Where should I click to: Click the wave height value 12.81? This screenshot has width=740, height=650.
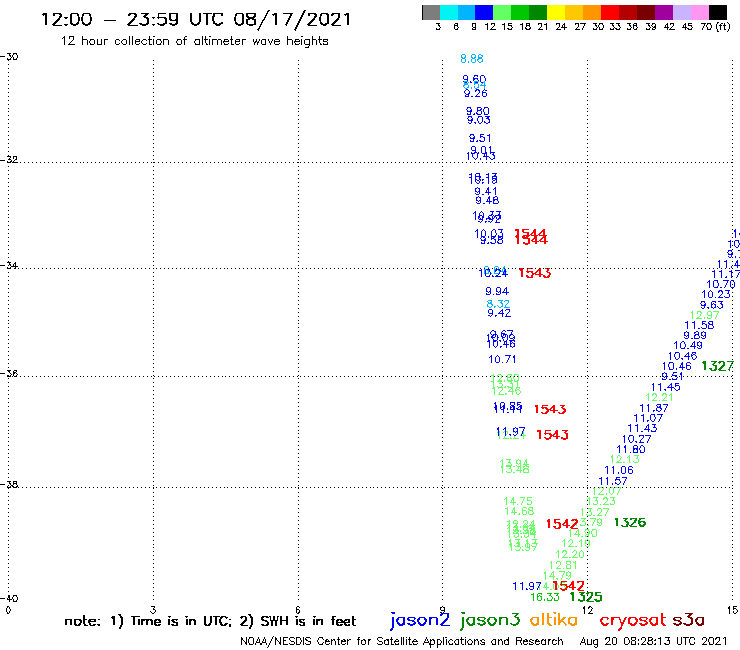click(563, 565)
